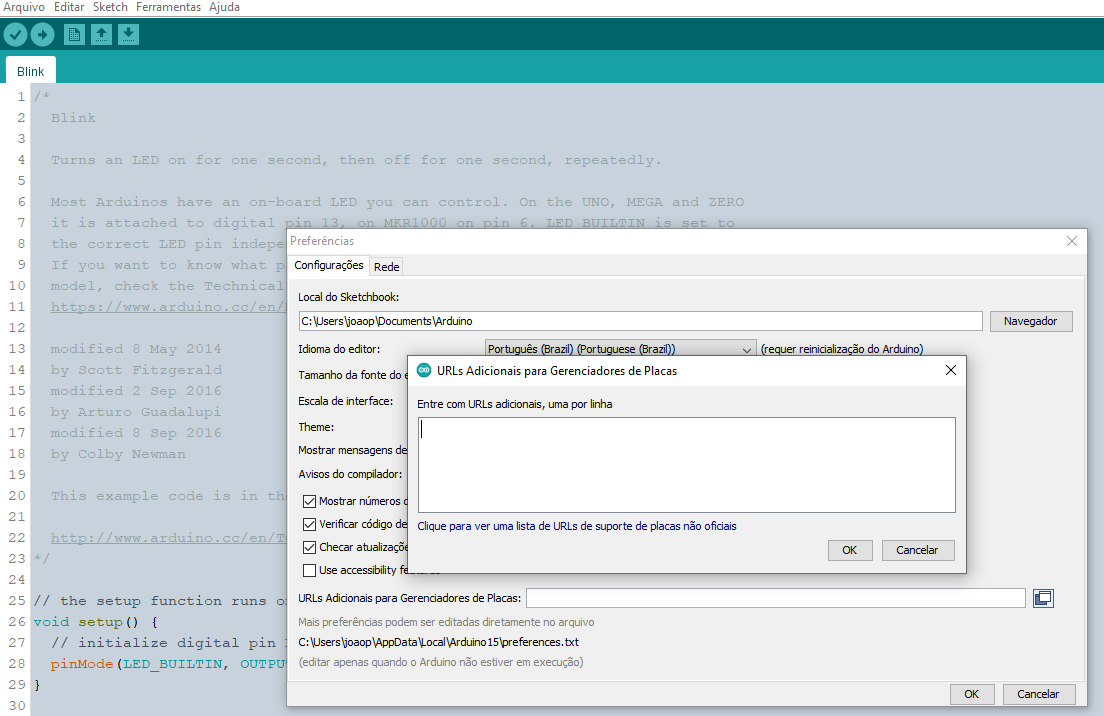Click 'by Arturo Guadalupi' comment line
The height and width of the screenshot is (716, 1104).
[135, 412]
